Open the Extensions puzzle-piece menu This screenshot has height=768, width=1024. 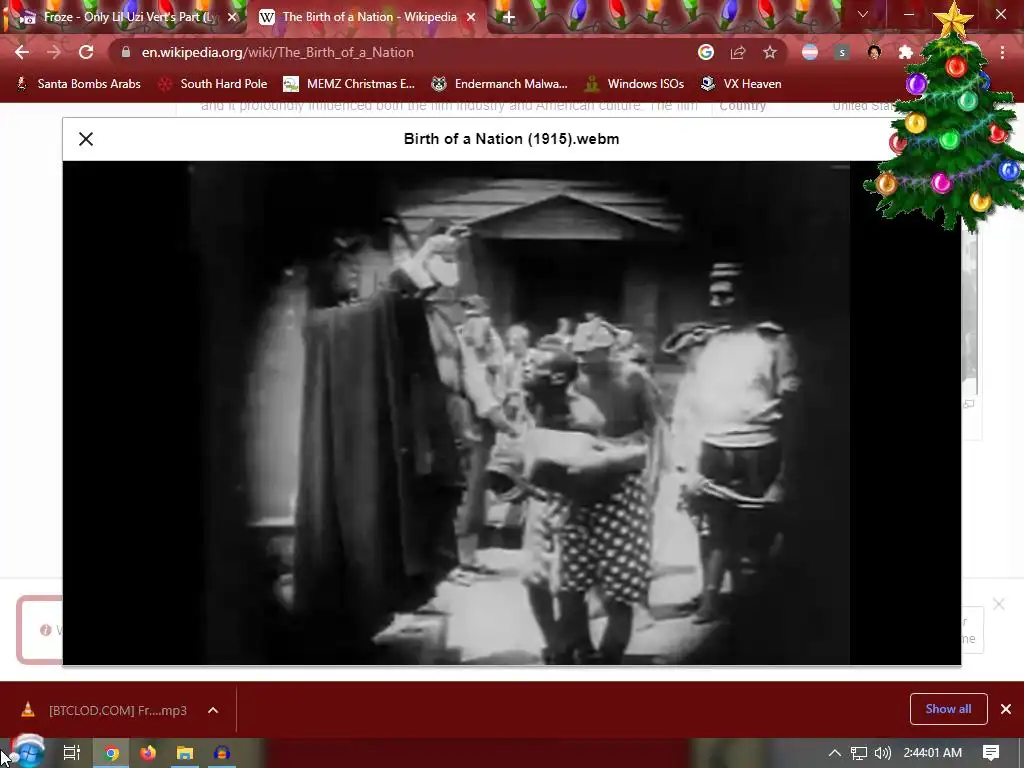[x=906, y=52]
